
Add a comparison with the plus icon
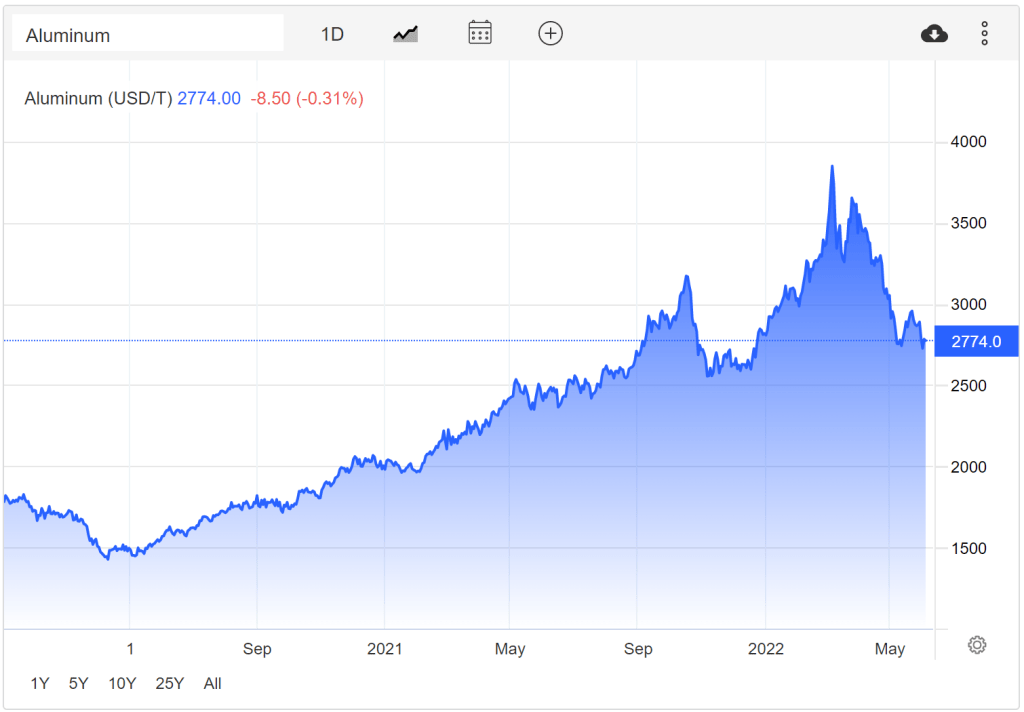point(551,33)
